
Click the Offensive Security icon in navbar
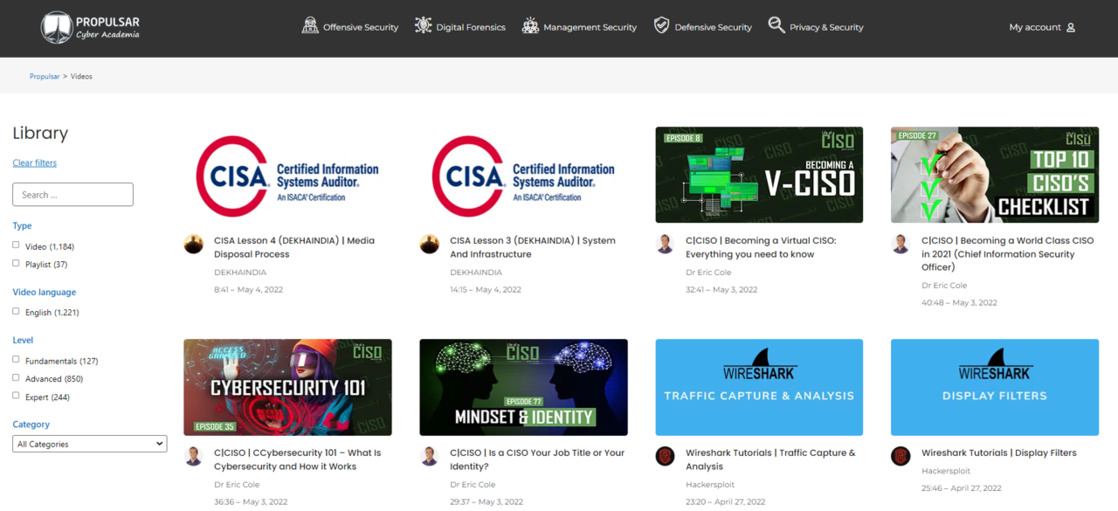click(309, 26)
